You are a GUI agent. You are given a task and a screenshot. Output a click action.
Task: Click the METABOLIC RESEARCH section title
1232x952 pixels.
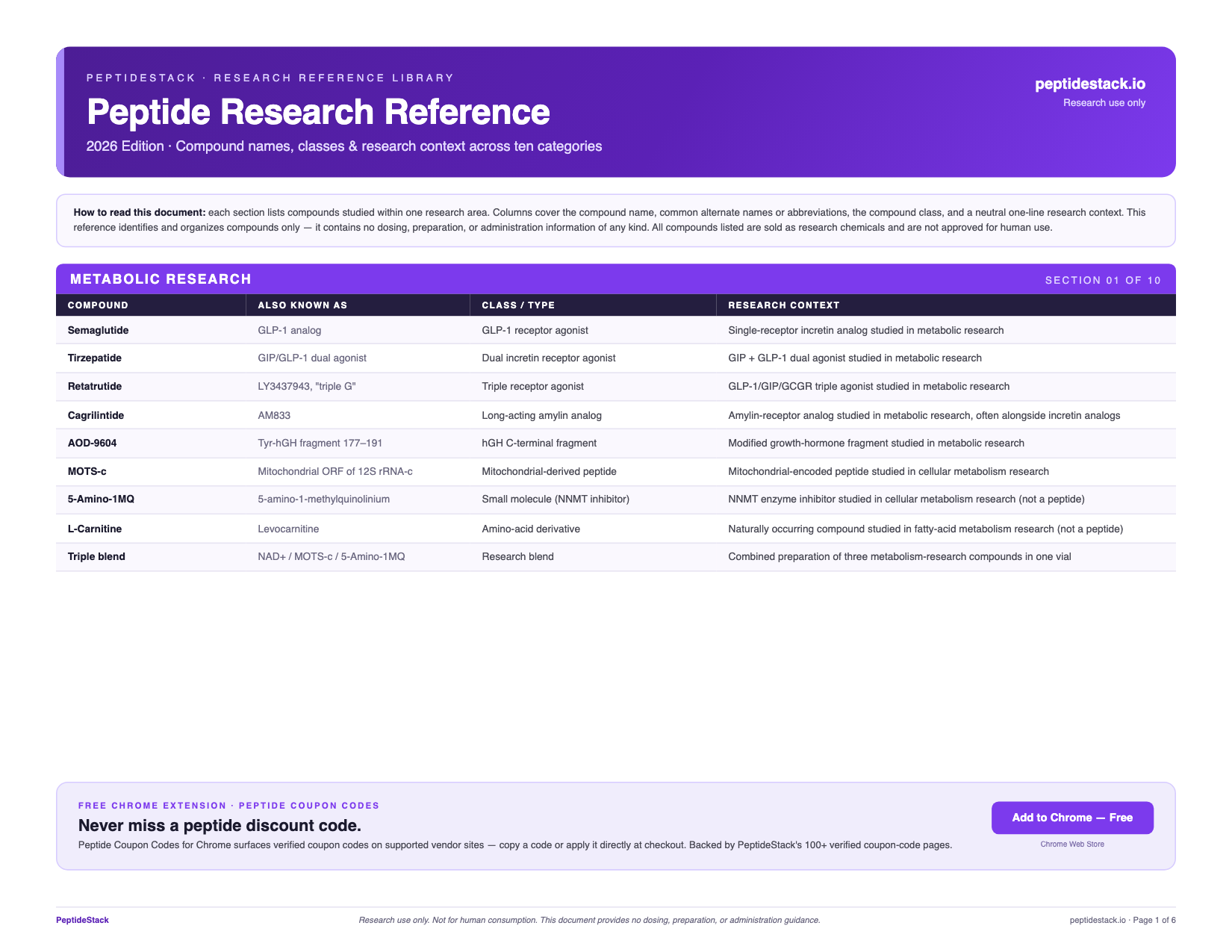tap(161, 279)
